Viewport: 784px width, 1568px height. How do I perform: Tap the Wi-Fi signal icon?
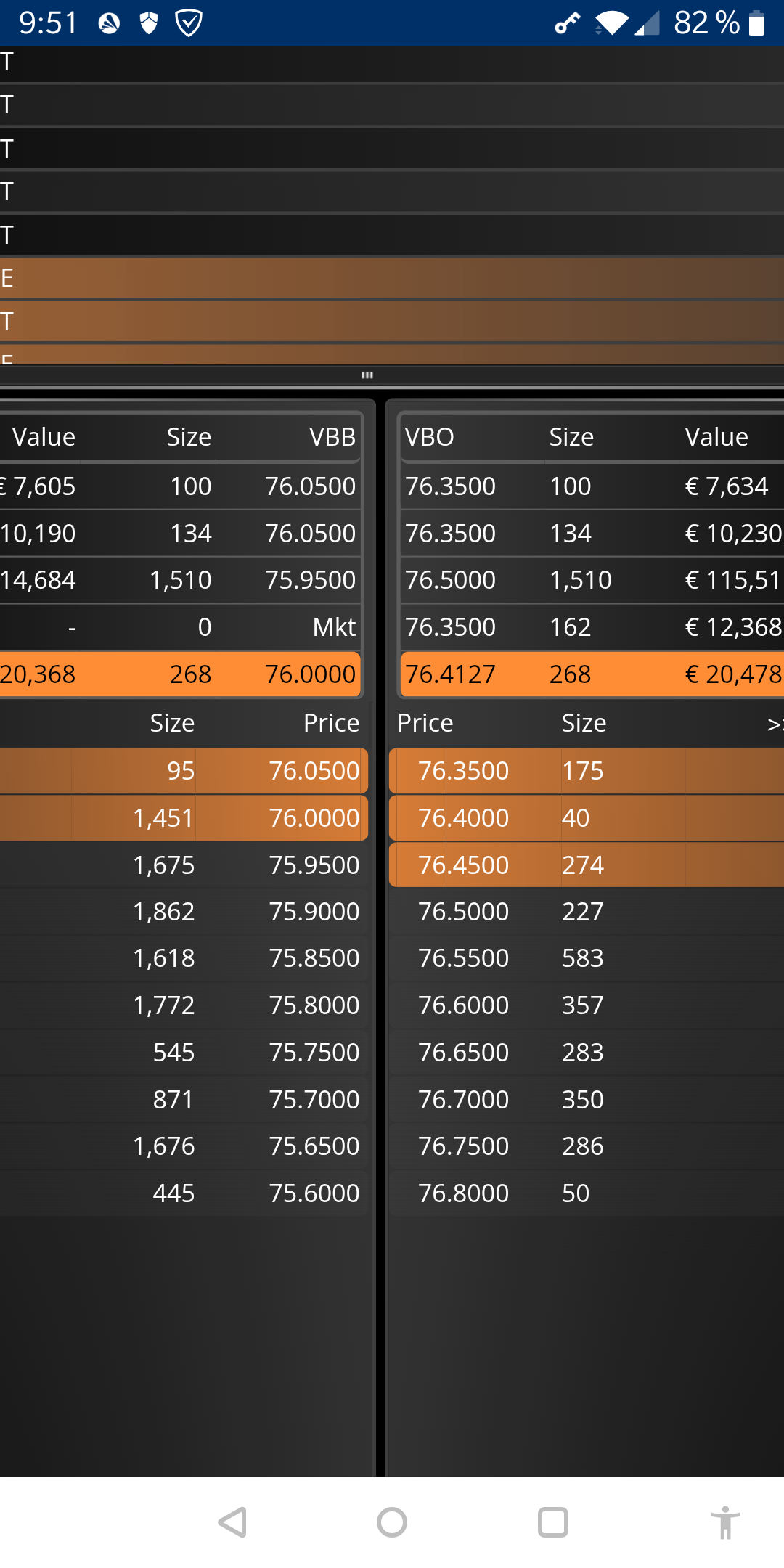click(613, 23)
